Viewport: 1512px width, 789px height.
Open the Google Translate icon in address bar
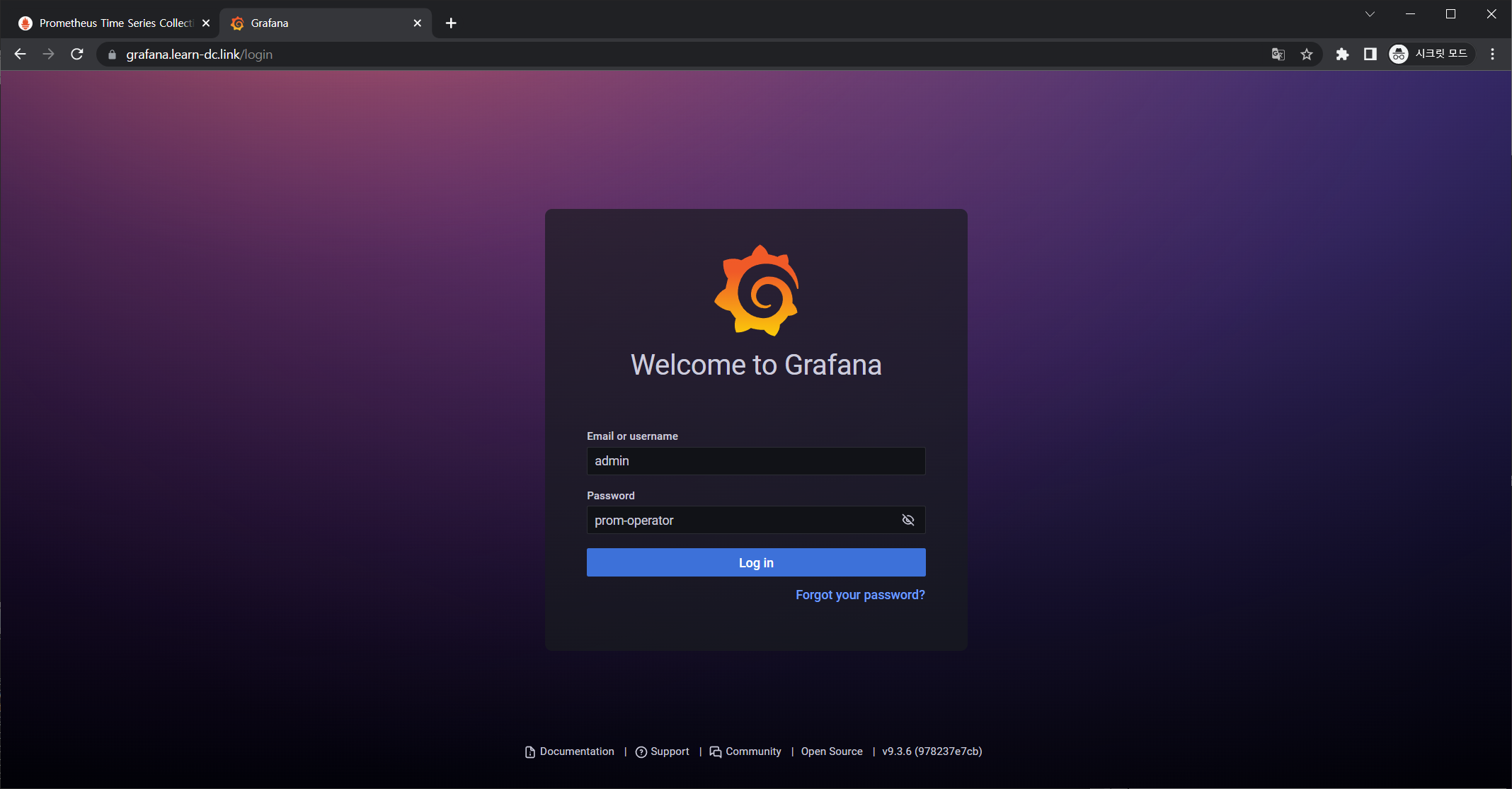[x=1278, y=55]
